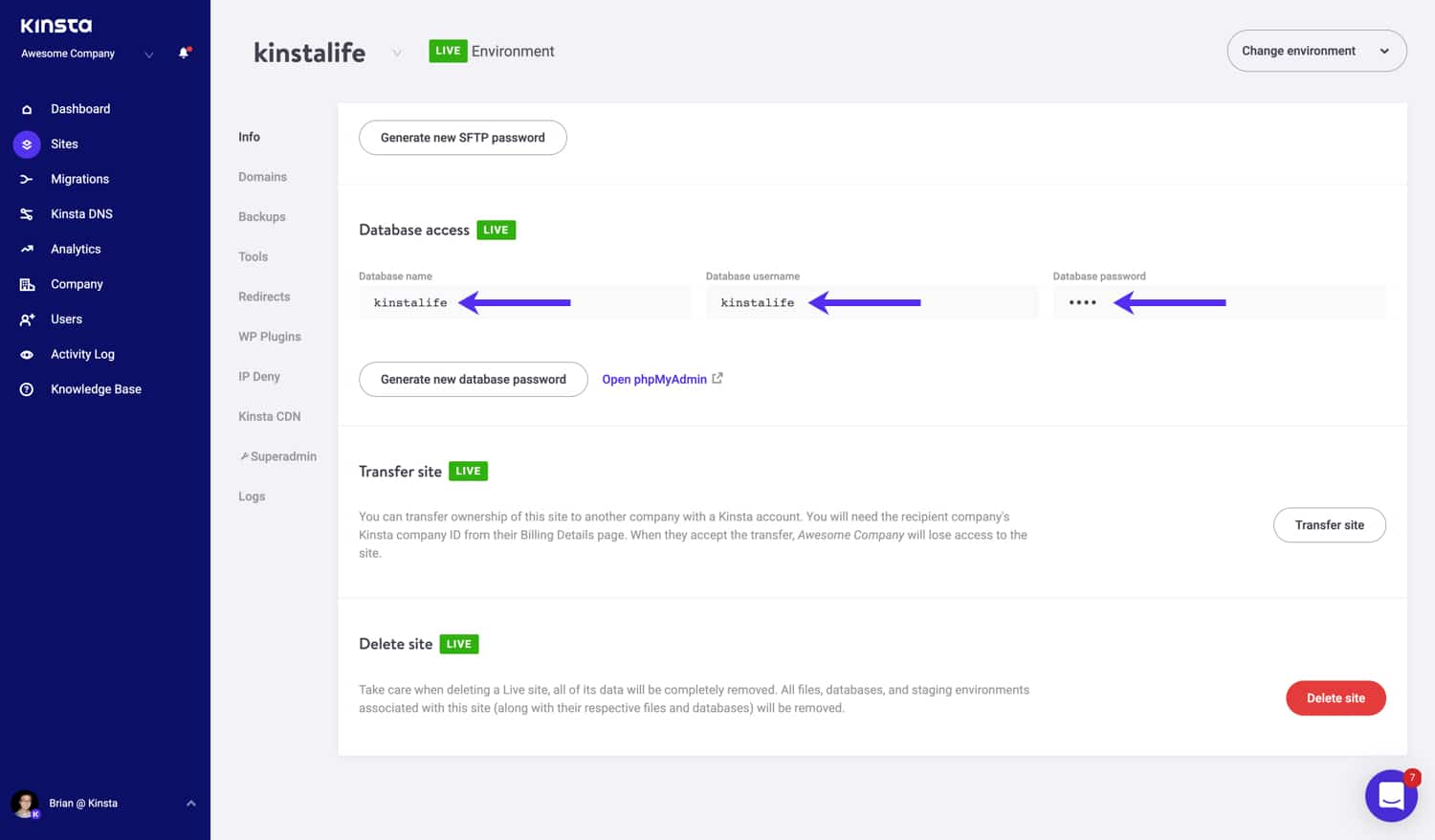The height and width of the screenshot is (840, 1435).
Task: Switch to the IP Deny tab
Action: [x=258, y=377]
